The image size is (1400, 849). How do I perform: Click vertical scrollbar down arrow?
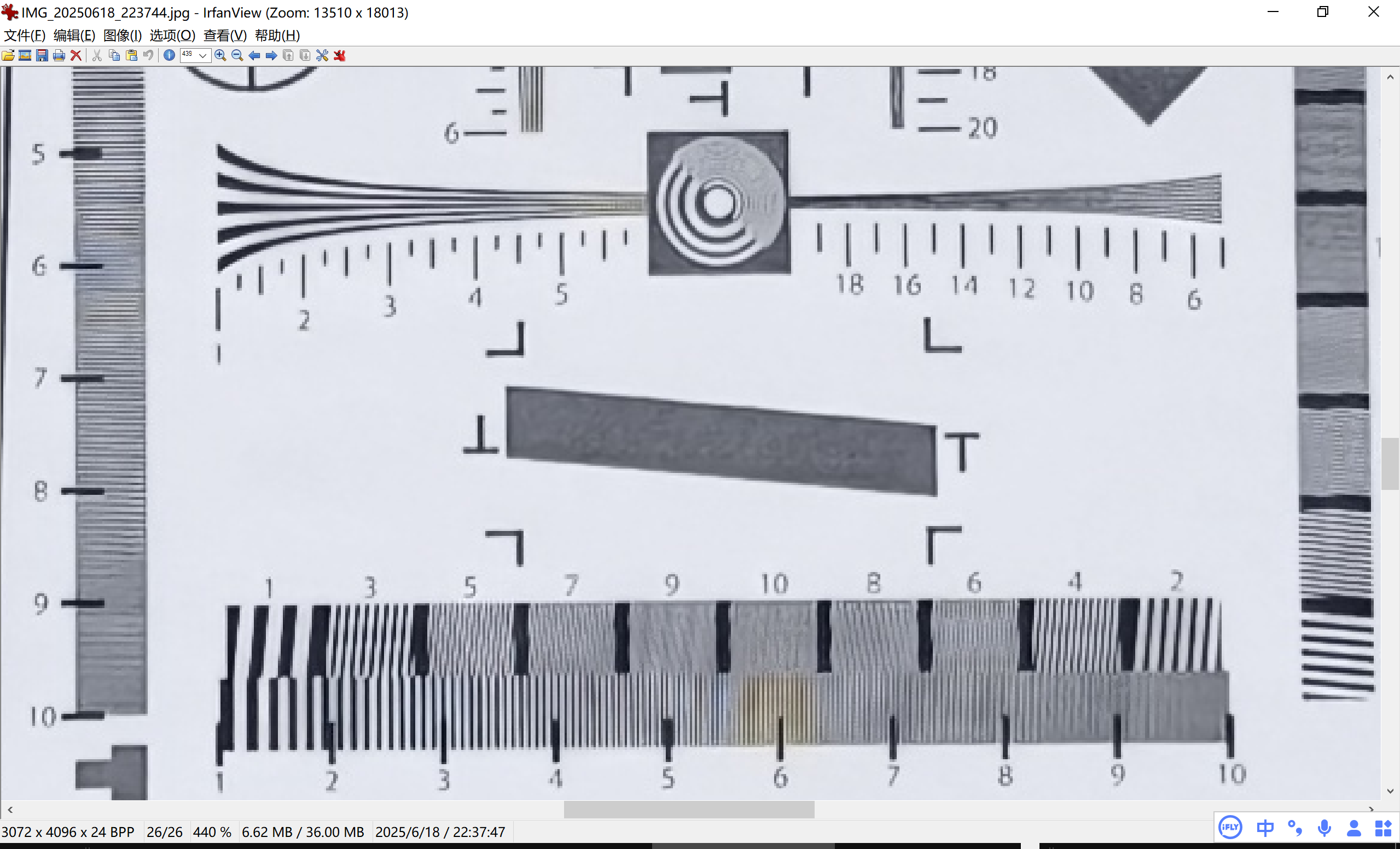point(1390,791)
